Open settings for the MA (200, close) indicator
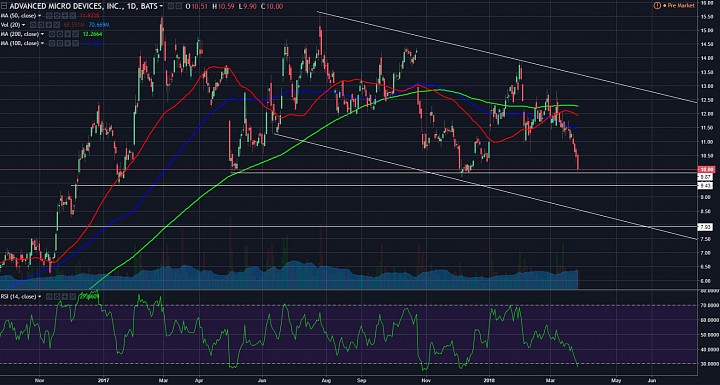The image size is (720, 385). pos(60,34)
